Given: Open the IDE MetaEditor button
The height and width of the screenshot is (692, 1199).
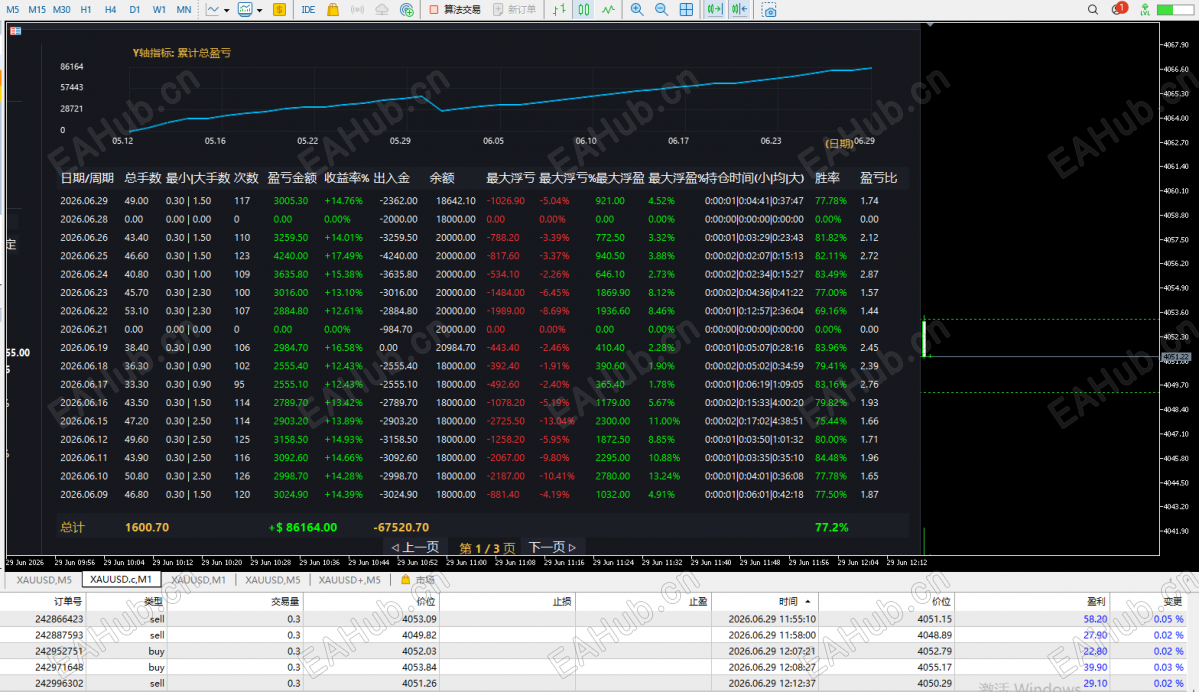Looking at the screenshot, I should (x=308, y=10).
